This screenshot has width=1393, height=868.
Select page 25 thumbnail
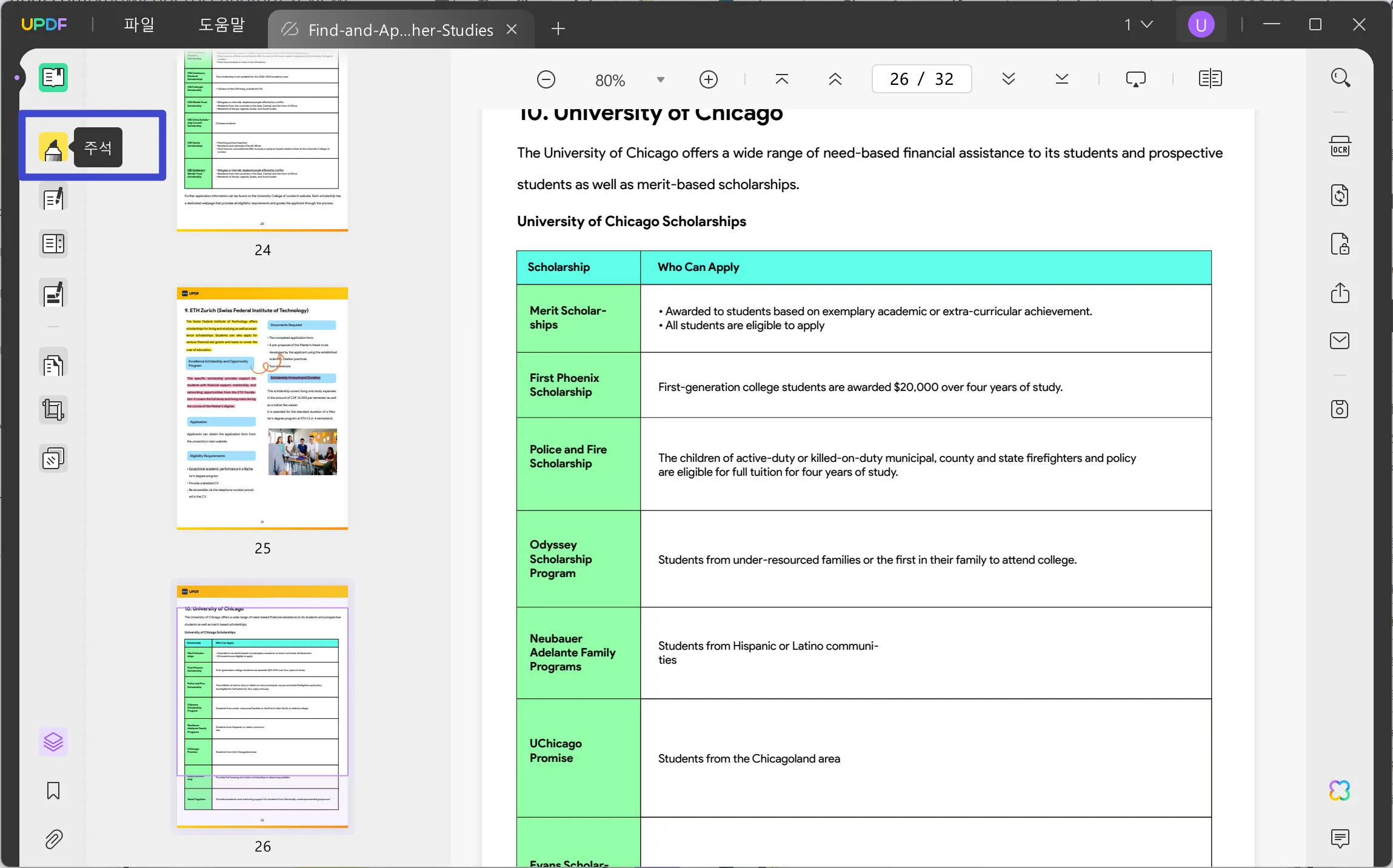click(x=262, y=409)
